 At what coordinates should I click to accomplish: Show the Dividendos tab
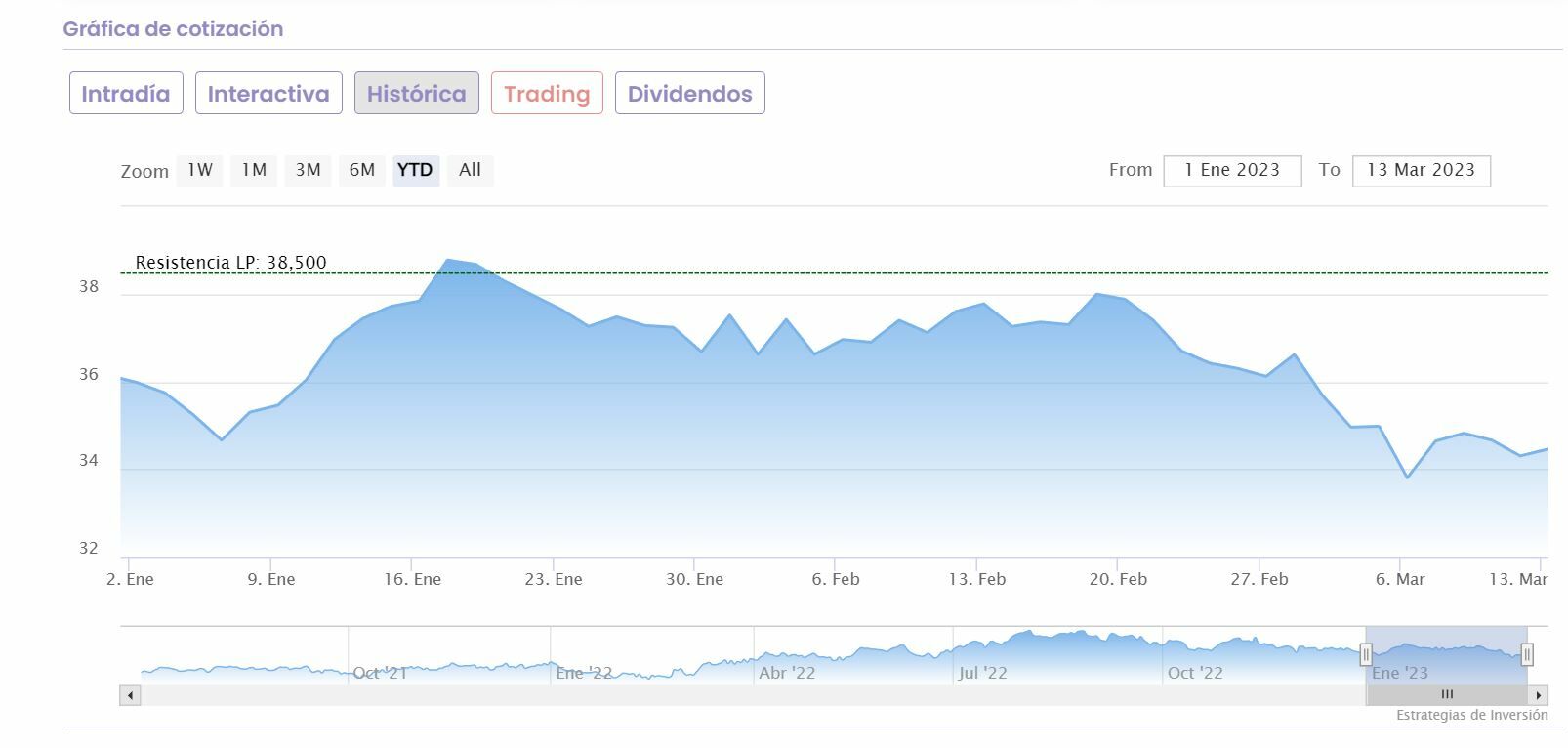(689, 94)
